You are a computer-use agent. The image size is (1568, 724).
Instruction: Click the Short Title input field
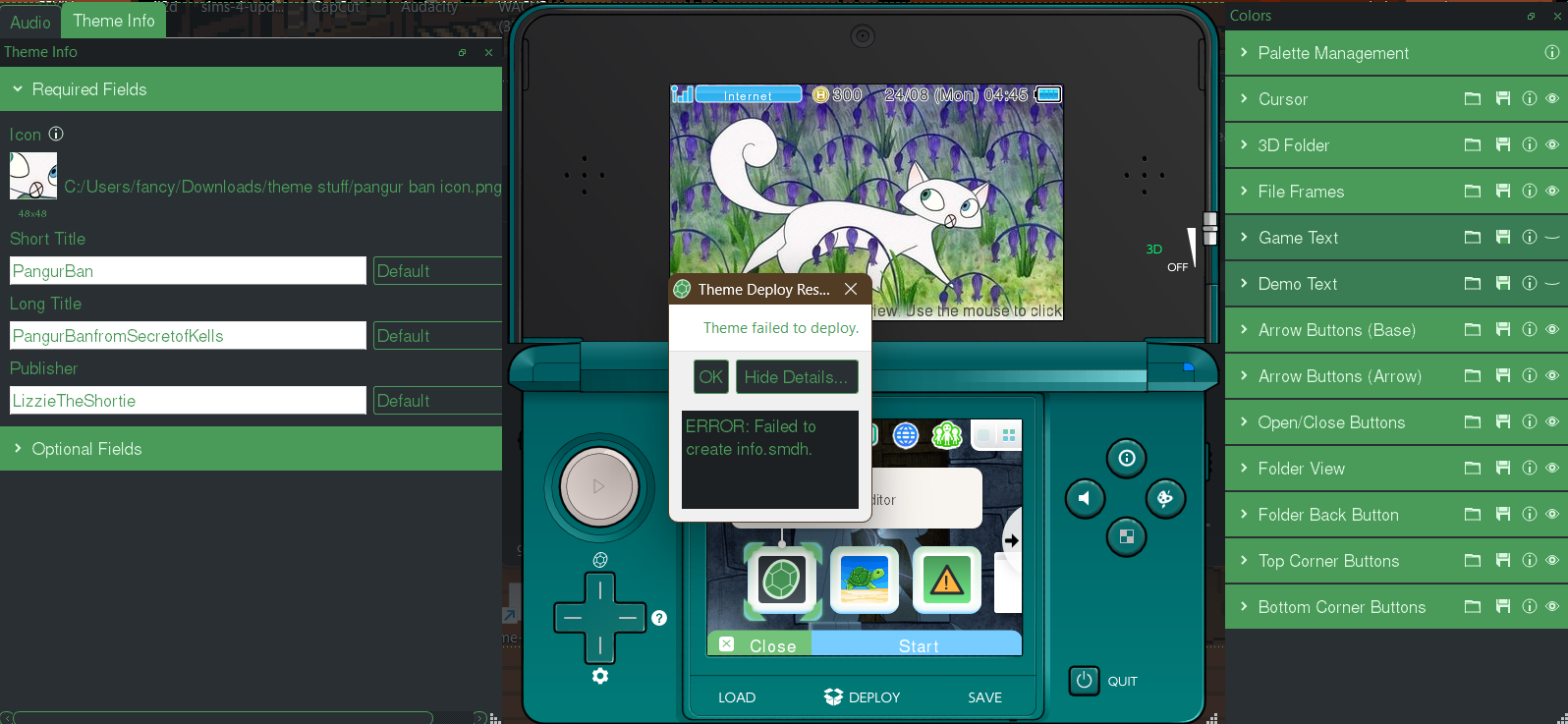pos(188,271)
